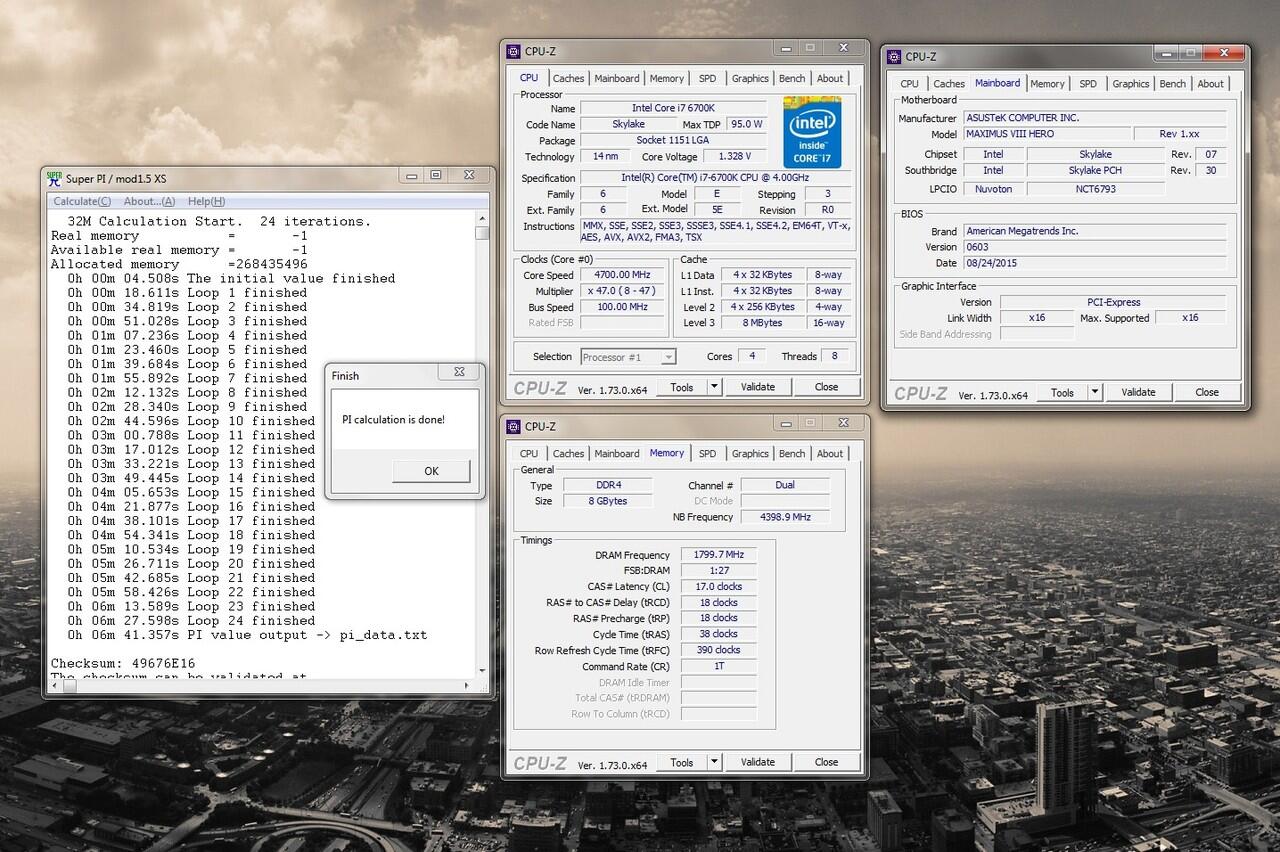Click the CPU-Z icon in the Mainboard window title bar
The image size is (1280, 852).
[x=893, y=57]
